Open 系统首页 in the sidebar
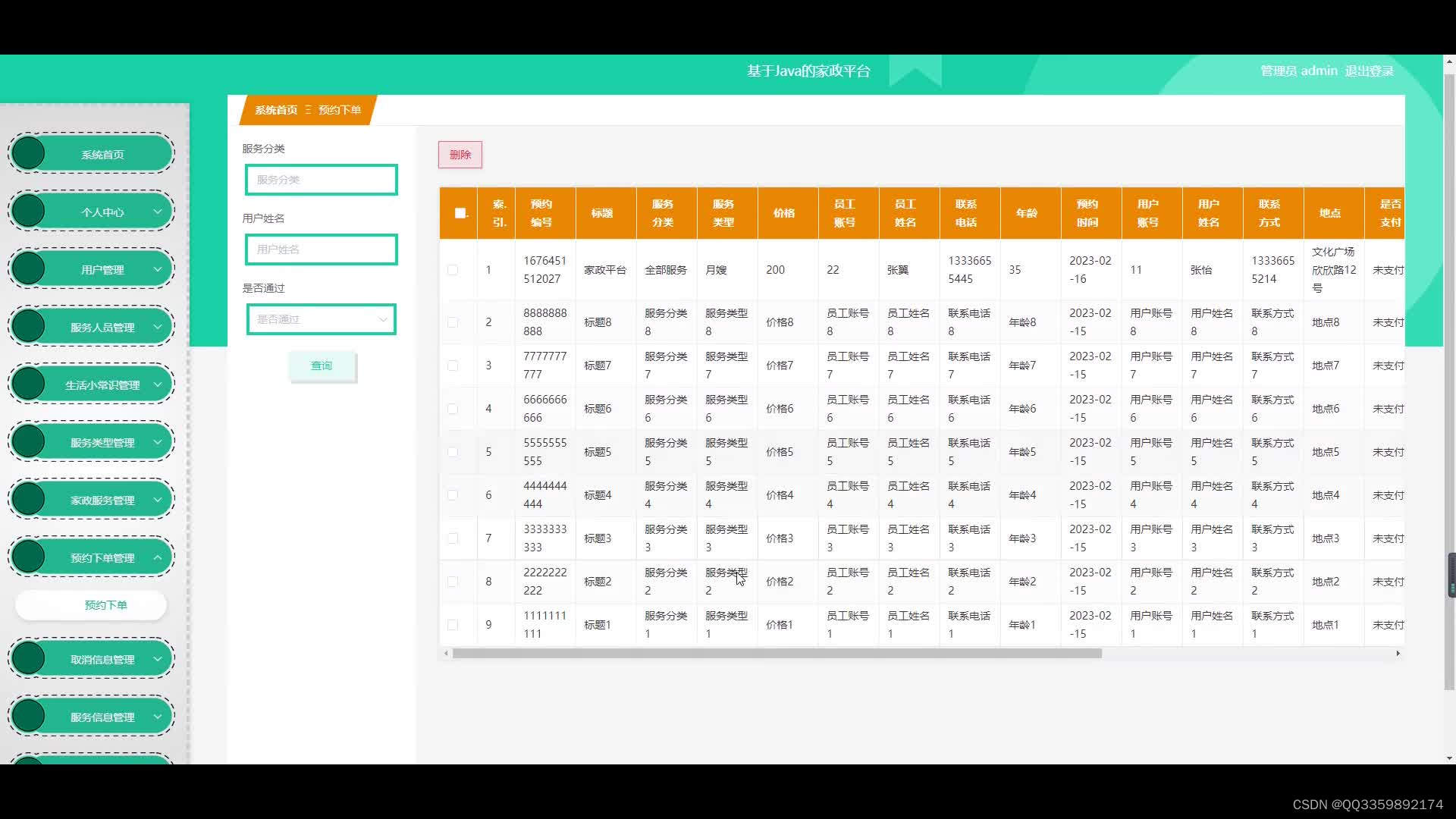The image size is (1456, 819). (x=91, y=154)
